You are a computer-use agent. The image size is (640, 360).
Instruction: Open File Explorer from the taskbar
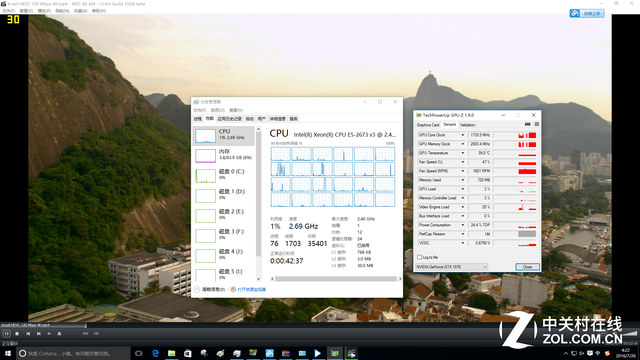[x=171, y=353]
